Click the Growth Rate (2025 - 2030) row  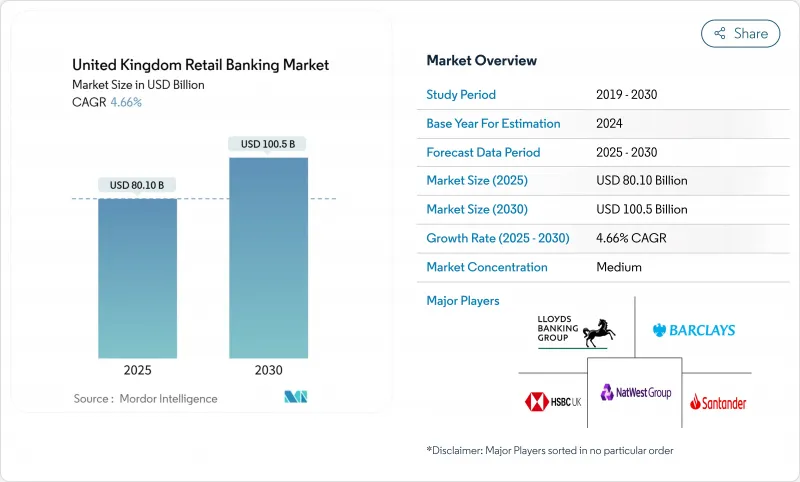[589, 239]
